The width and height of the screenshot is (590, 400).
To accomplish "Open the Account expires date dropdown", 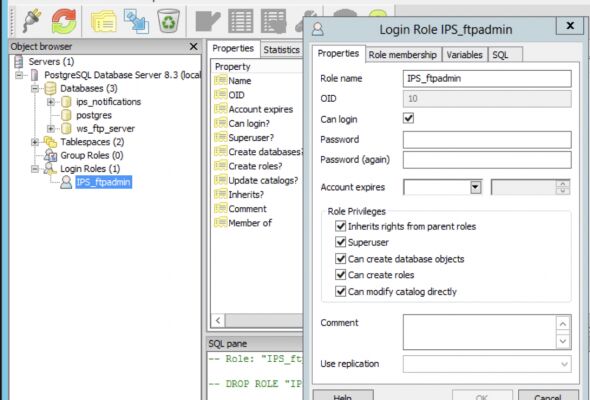I will (475, 187).
